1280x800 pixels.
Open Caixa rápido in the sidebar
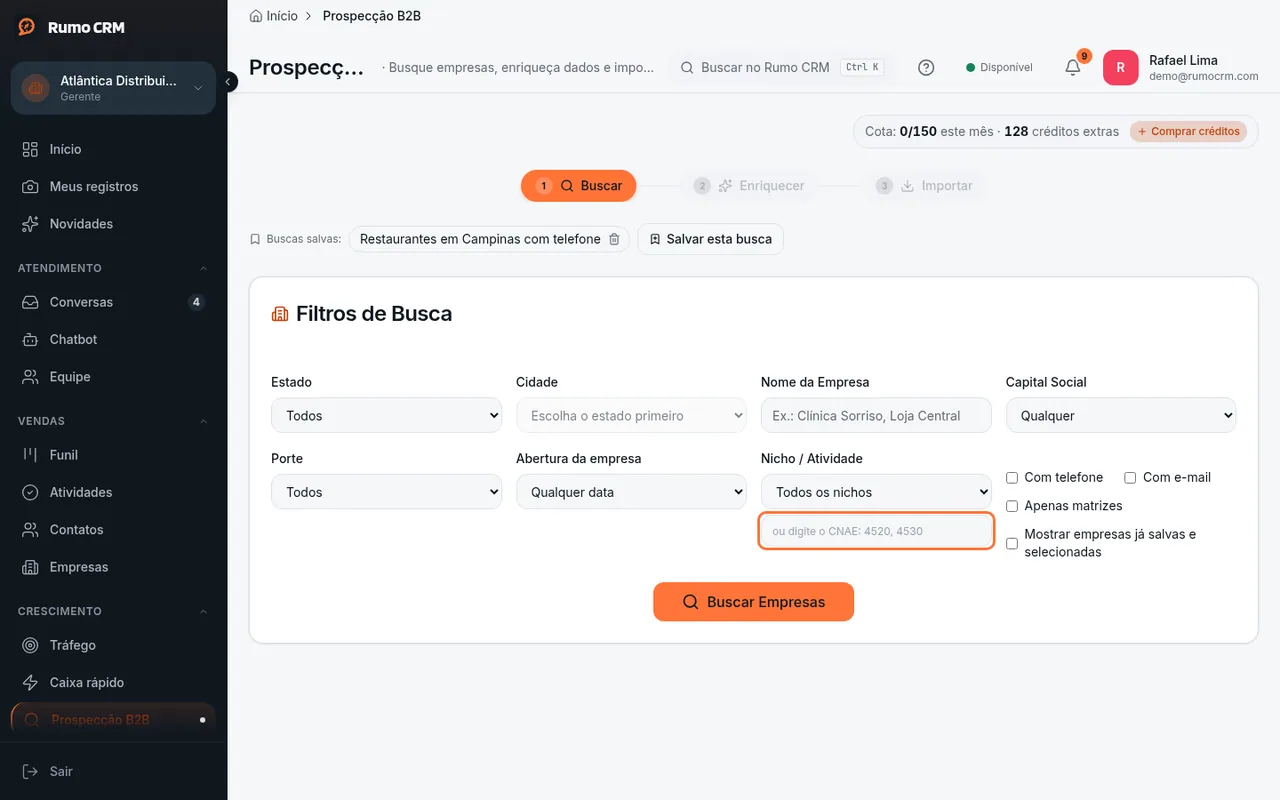pos(113,683)
